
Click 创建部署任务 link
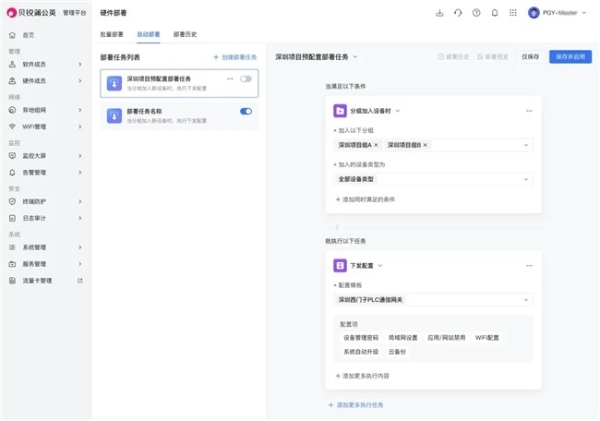point(235,57)
